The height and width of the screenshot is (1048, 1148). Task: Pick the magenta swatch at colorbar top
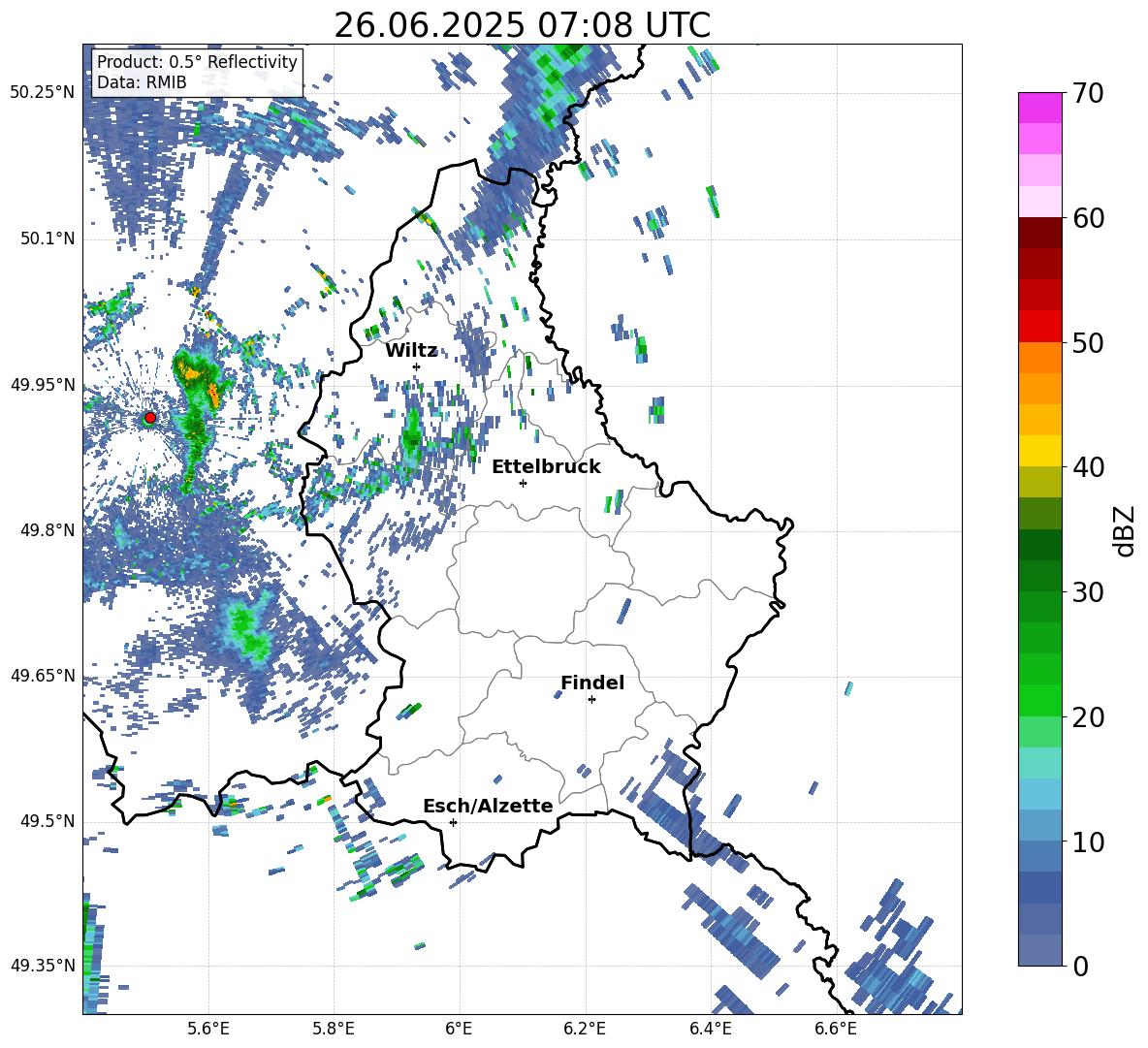1039,108
